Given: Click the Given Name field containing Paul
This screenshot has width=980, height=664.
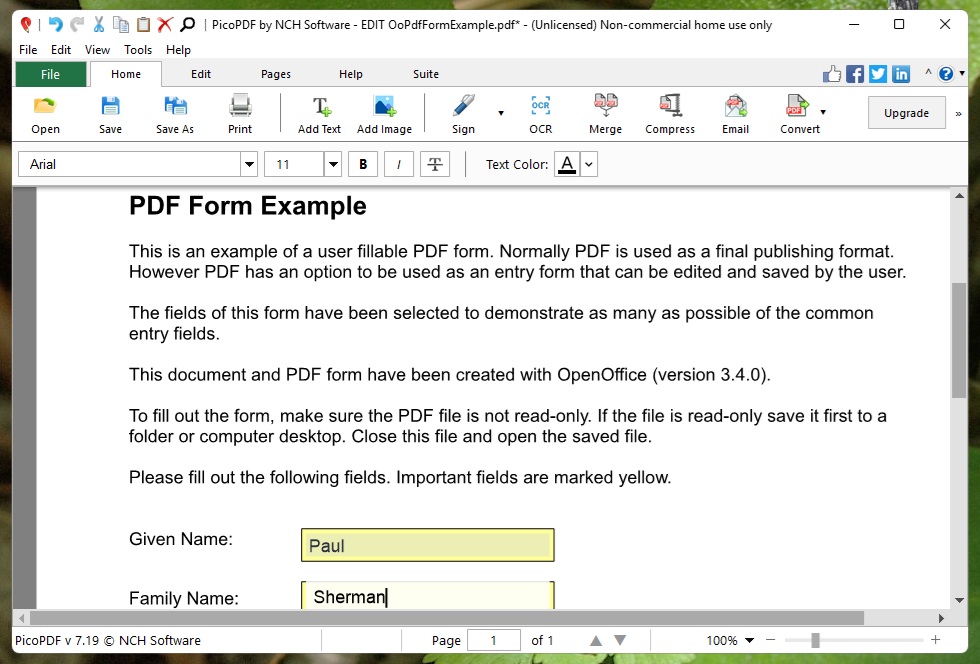Looking at the screenshot, I should (x=427, y=545).
